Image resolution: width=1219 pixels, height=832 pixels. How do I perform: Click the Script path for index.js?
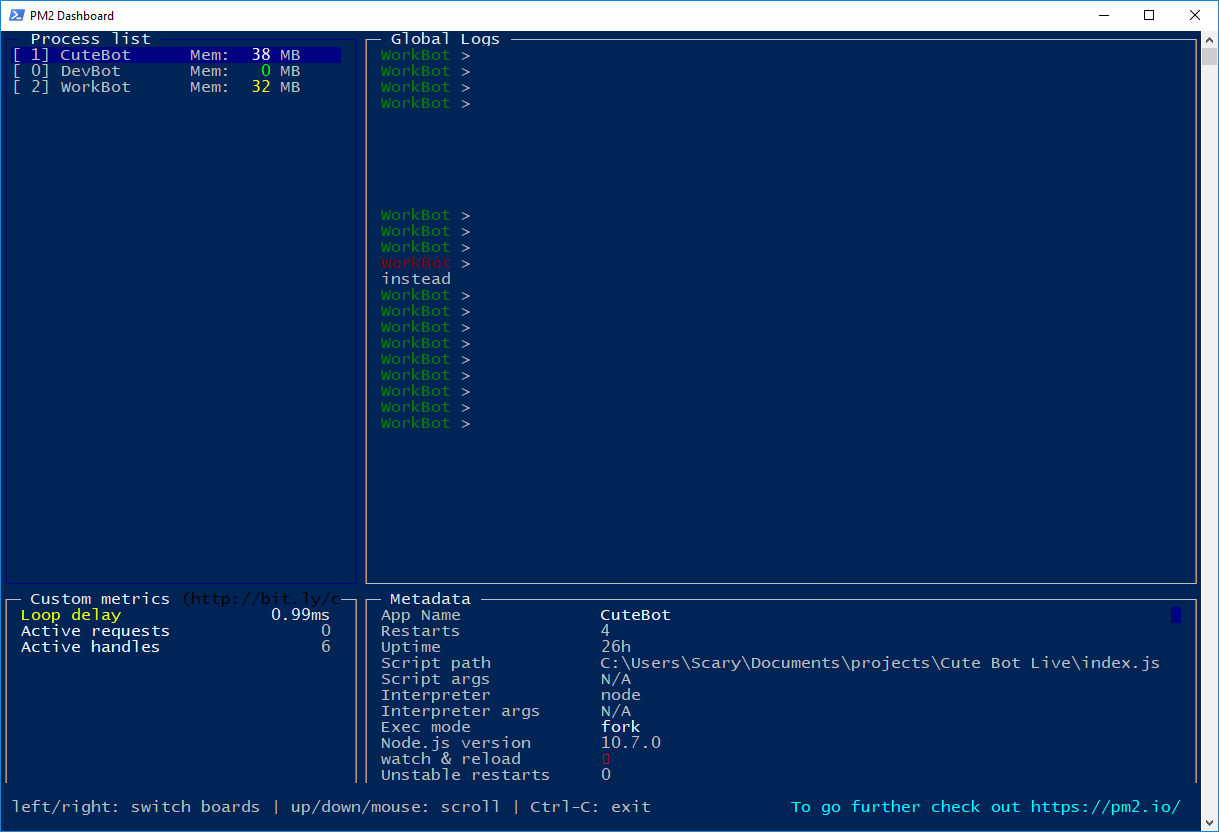tap(880, 662)
